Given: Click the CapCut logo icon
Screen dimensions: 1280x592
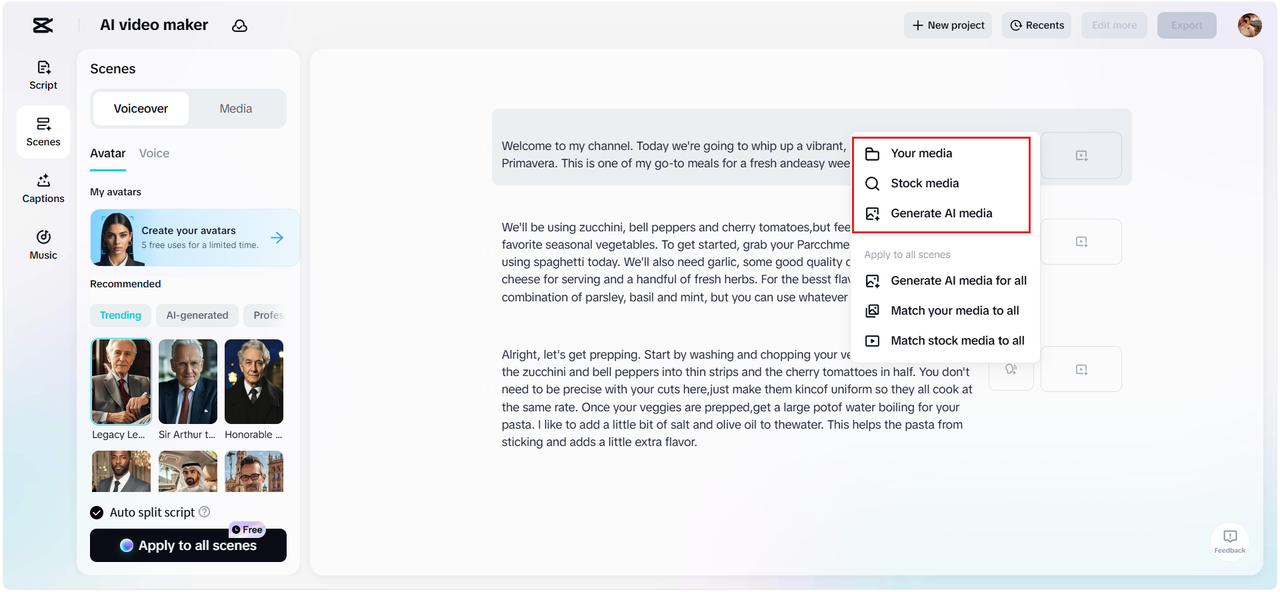Looking at the screenshot, I should coord(43,26).
